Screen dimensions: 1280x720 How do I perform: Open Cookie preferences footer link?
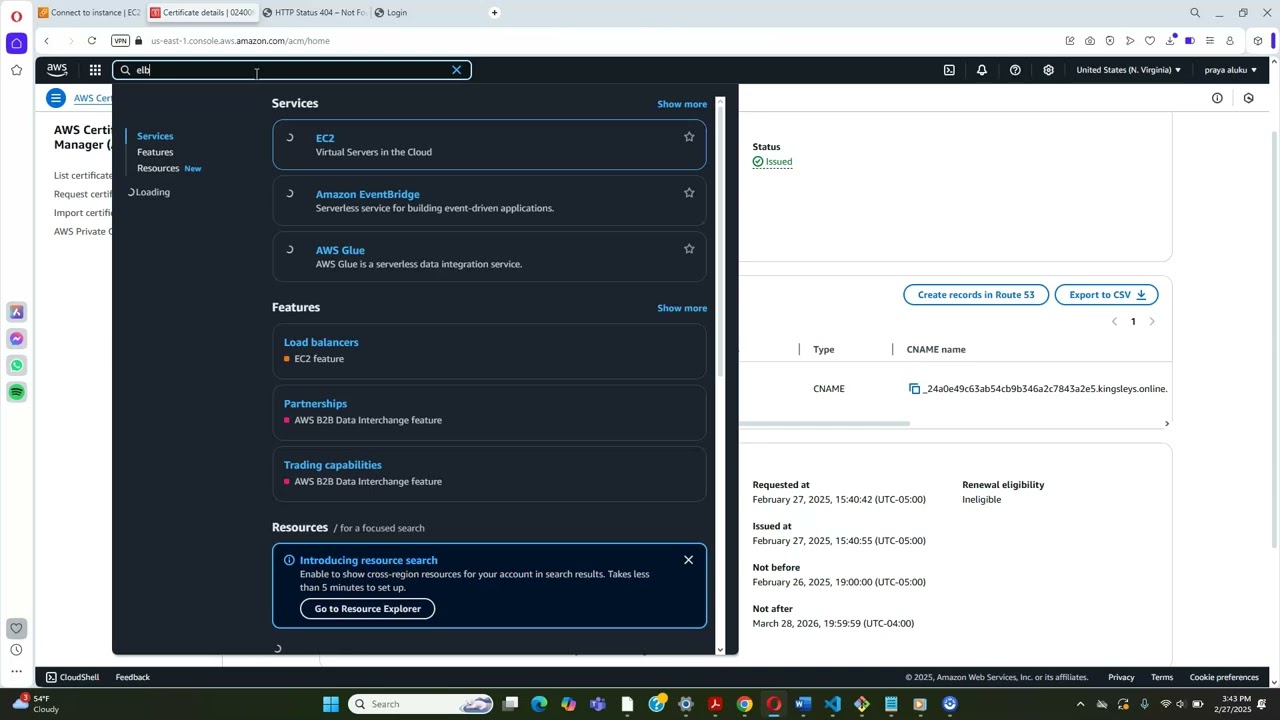pos(1224,677)
